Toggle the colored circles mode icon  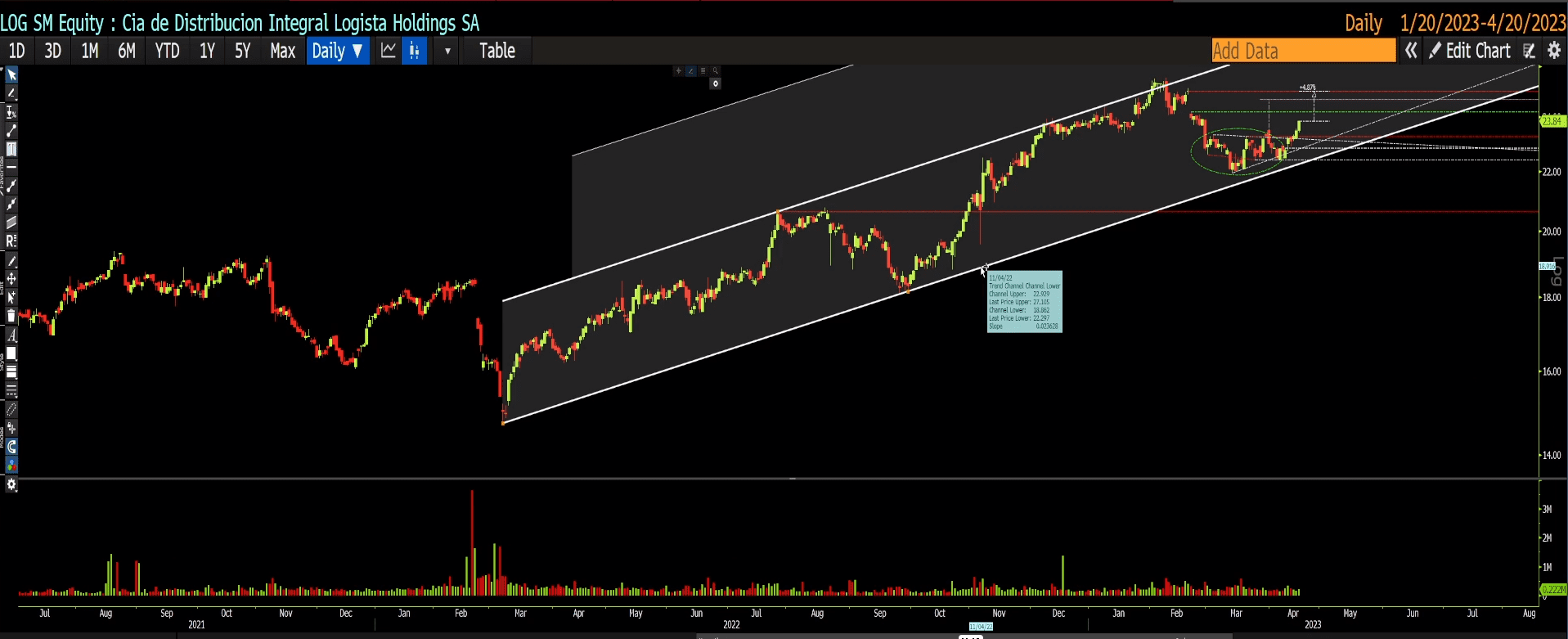click(11, 465)
